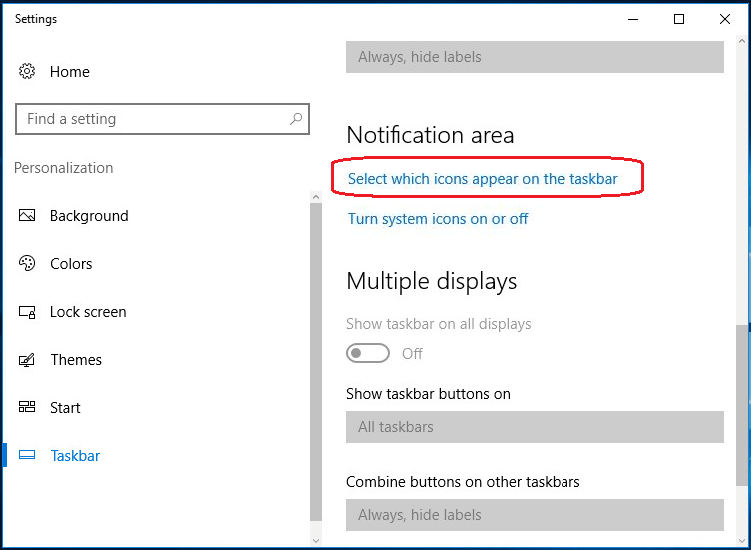Select Taskbar in the sidebar

coord(75,456)
